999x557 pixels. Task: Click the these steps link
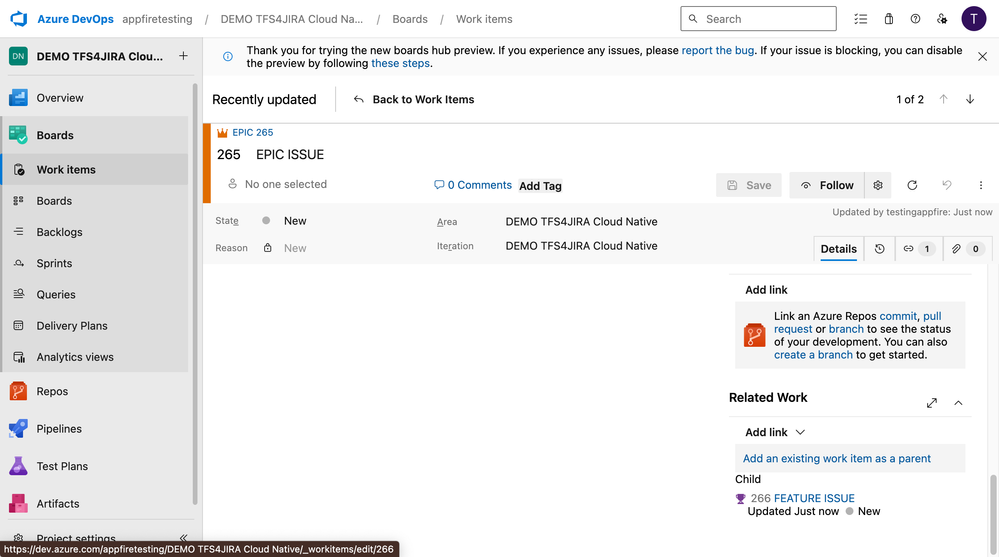coord(400,63)
